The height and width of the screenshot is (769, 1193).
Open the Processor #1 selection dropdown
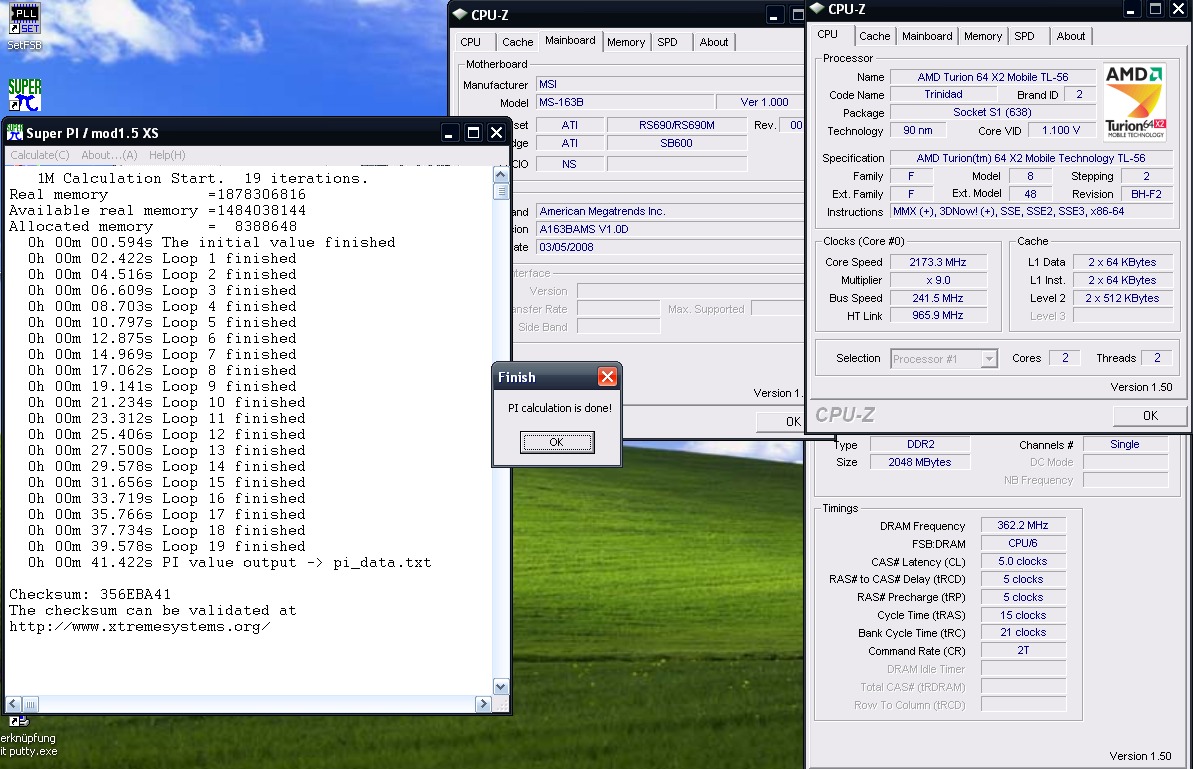[988, 358]
